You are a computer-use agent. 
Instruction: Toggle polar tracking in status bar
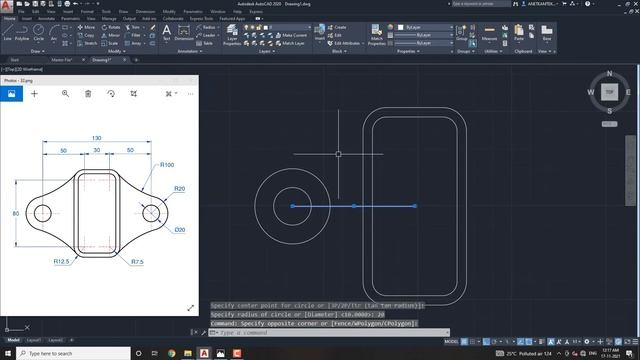tap(495, 342)
